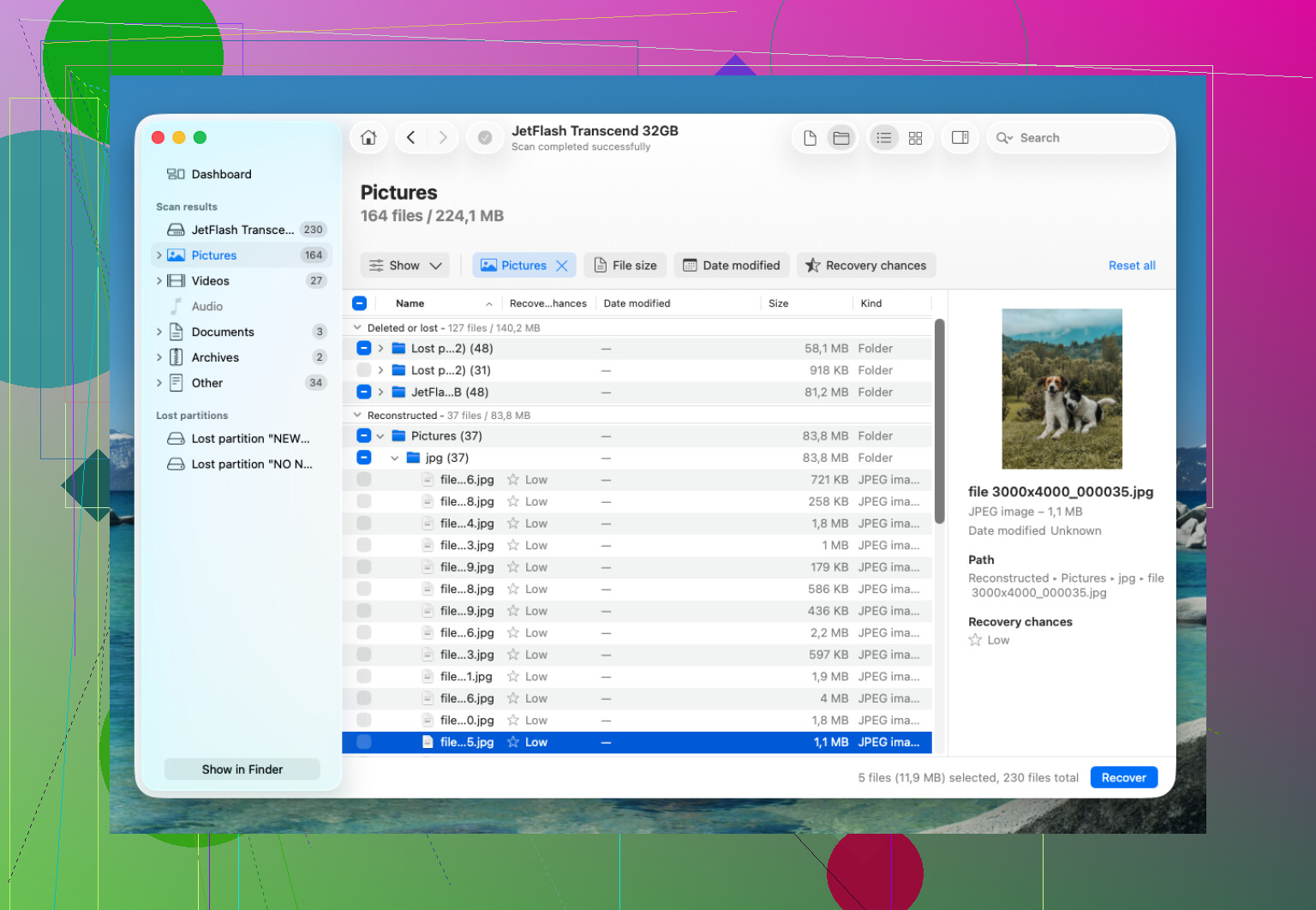The image size is (1316, 910).
Task: Click the Reset all link
Action: tap(1132, 266)
